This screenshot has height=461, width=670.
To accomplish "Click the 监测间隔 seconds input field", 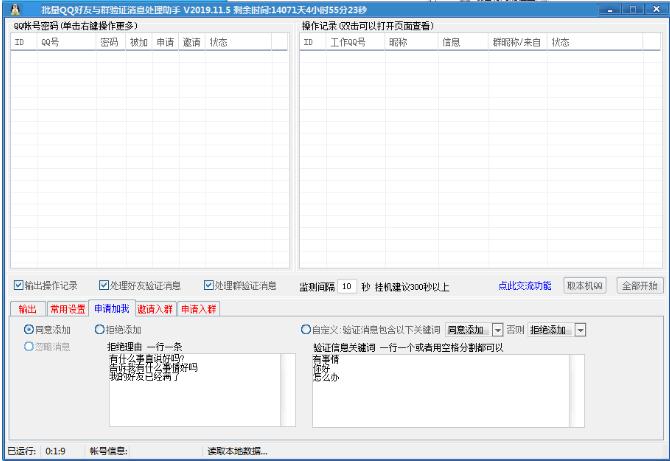I will coord(347,286).
